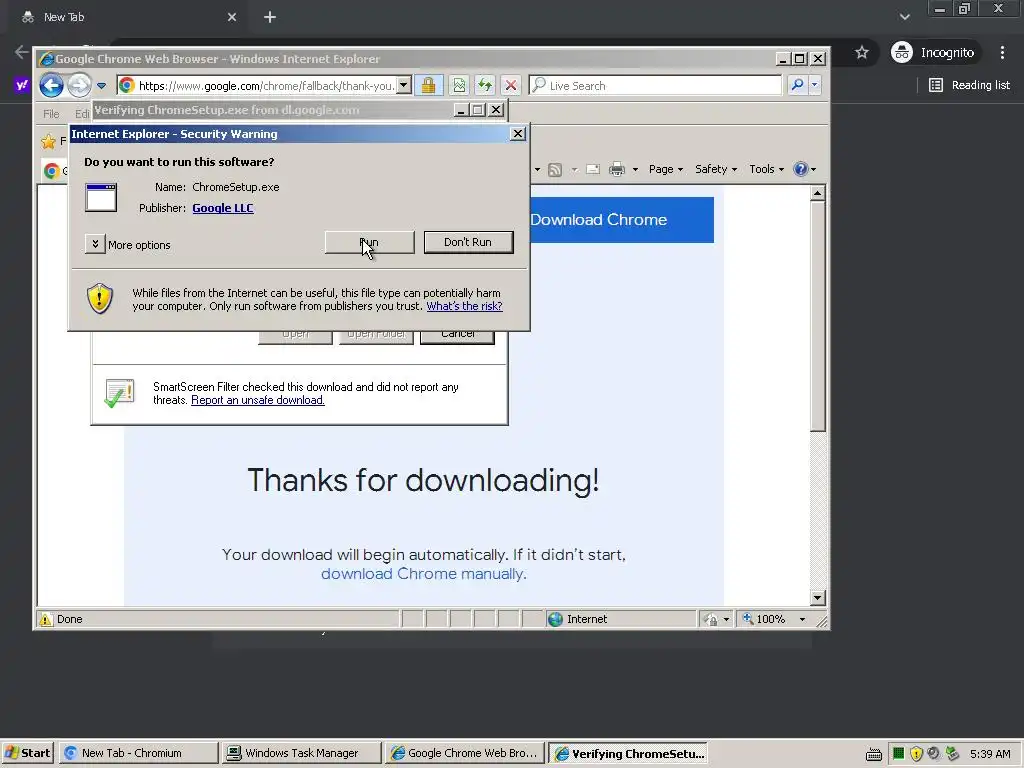Open the File menu in Internet Explorer
1024x768 pixels.
coord(51,114)
